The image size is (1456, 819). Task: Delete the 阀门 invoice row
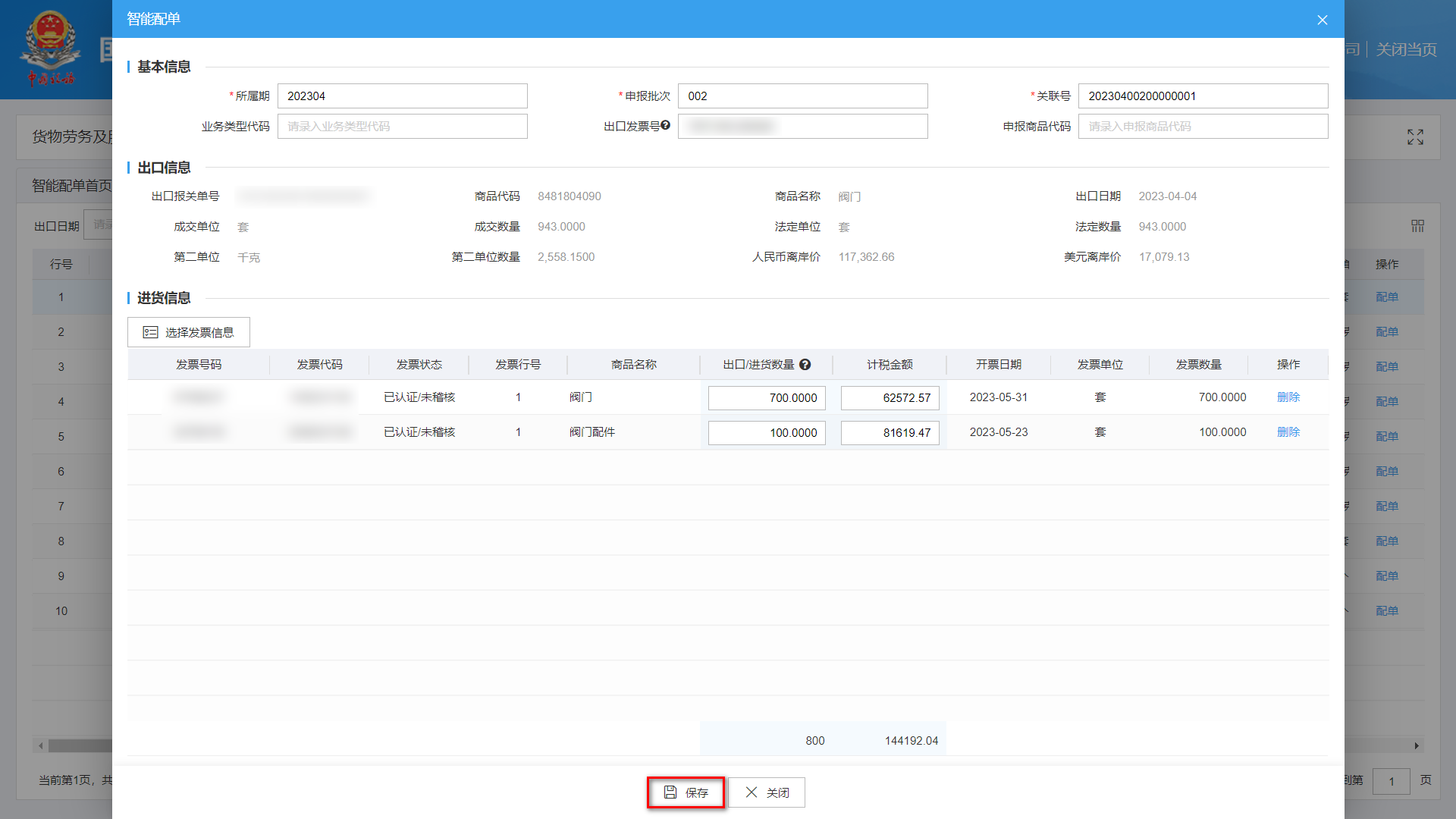pos(1288,397)
